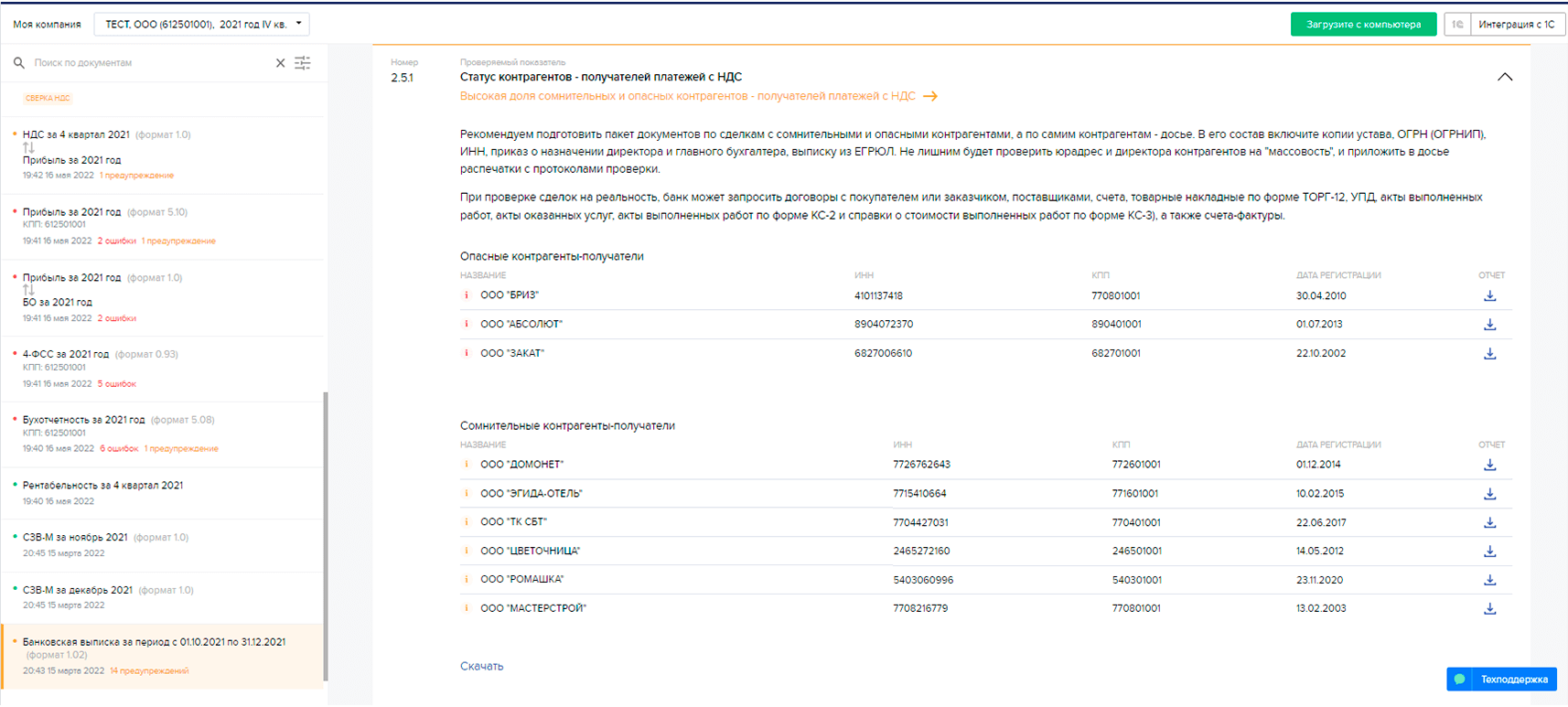Screen dimensions: 1568x707
Task: Open the Техподдержка chat button
Action: click(x=1501, y=680)
